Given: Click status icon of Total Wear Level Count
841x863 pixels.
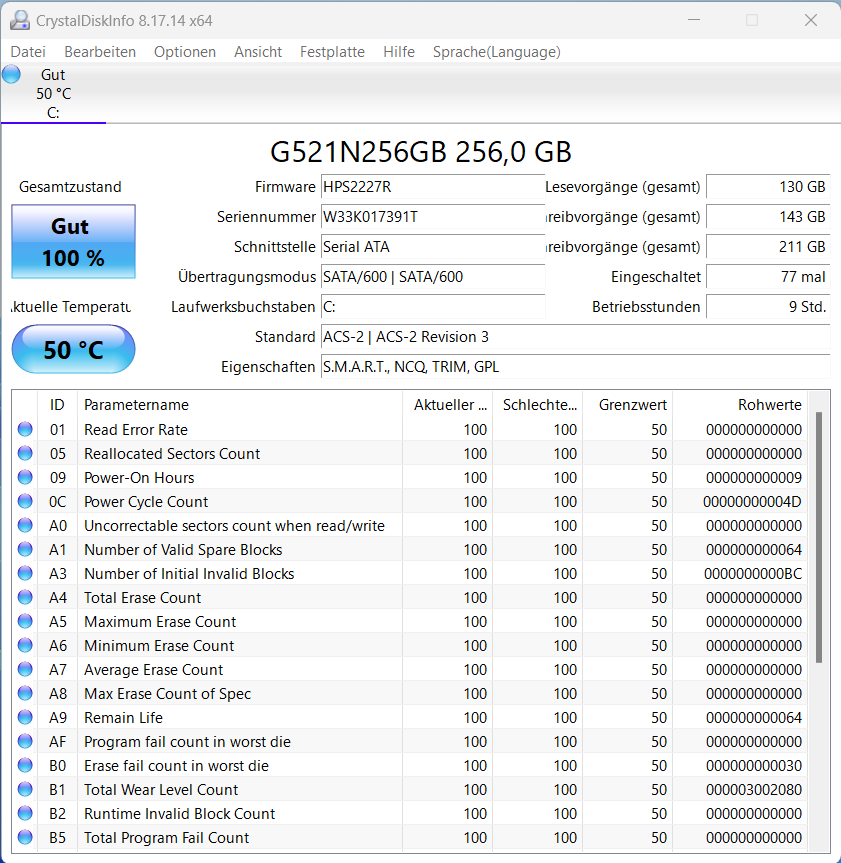Looking at the screenshot, I should [x=25, y=790].
